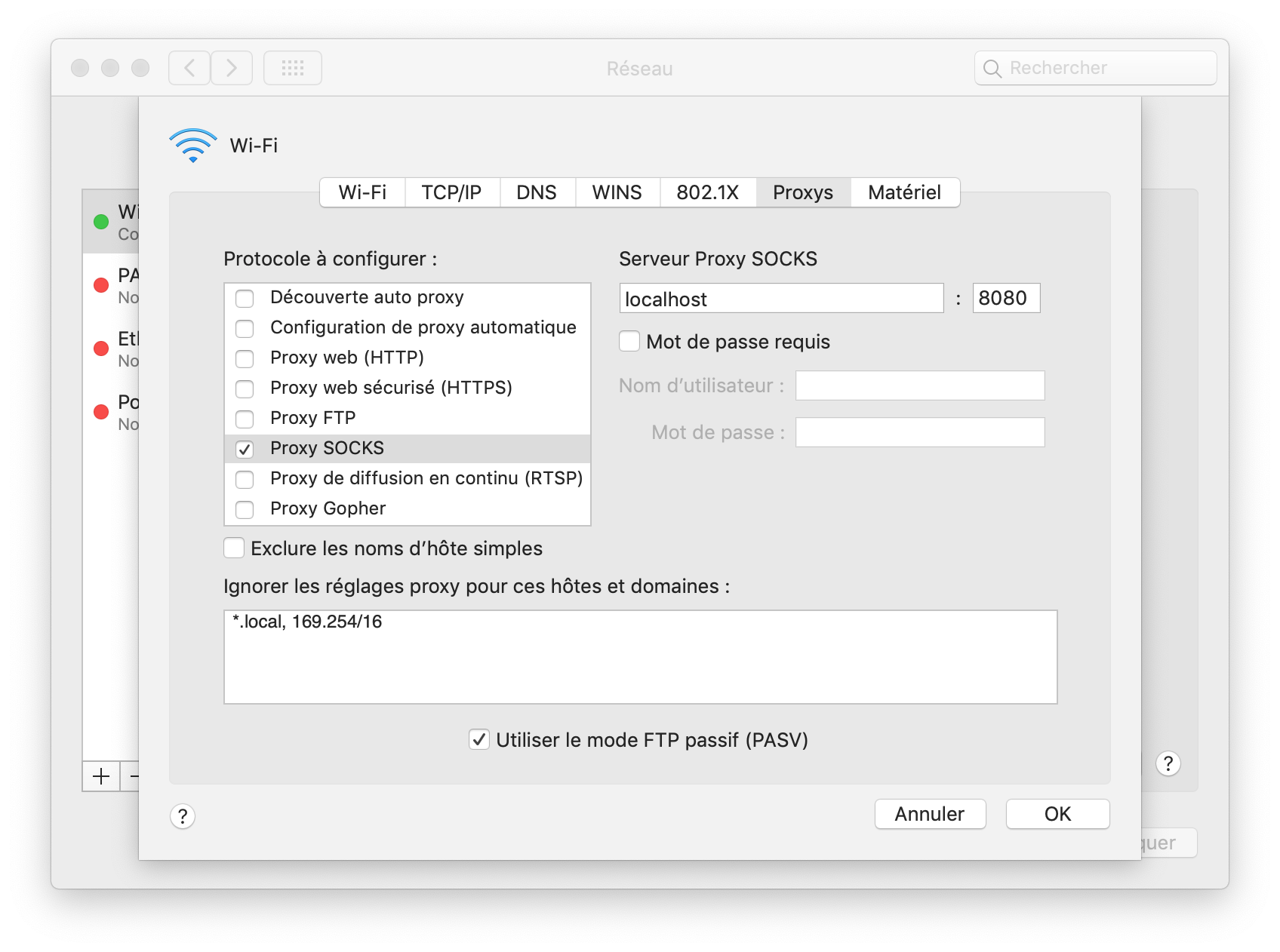Click the Mot de passe input field
This screenshot has height=952, width=1280.
tap(920, 432)
